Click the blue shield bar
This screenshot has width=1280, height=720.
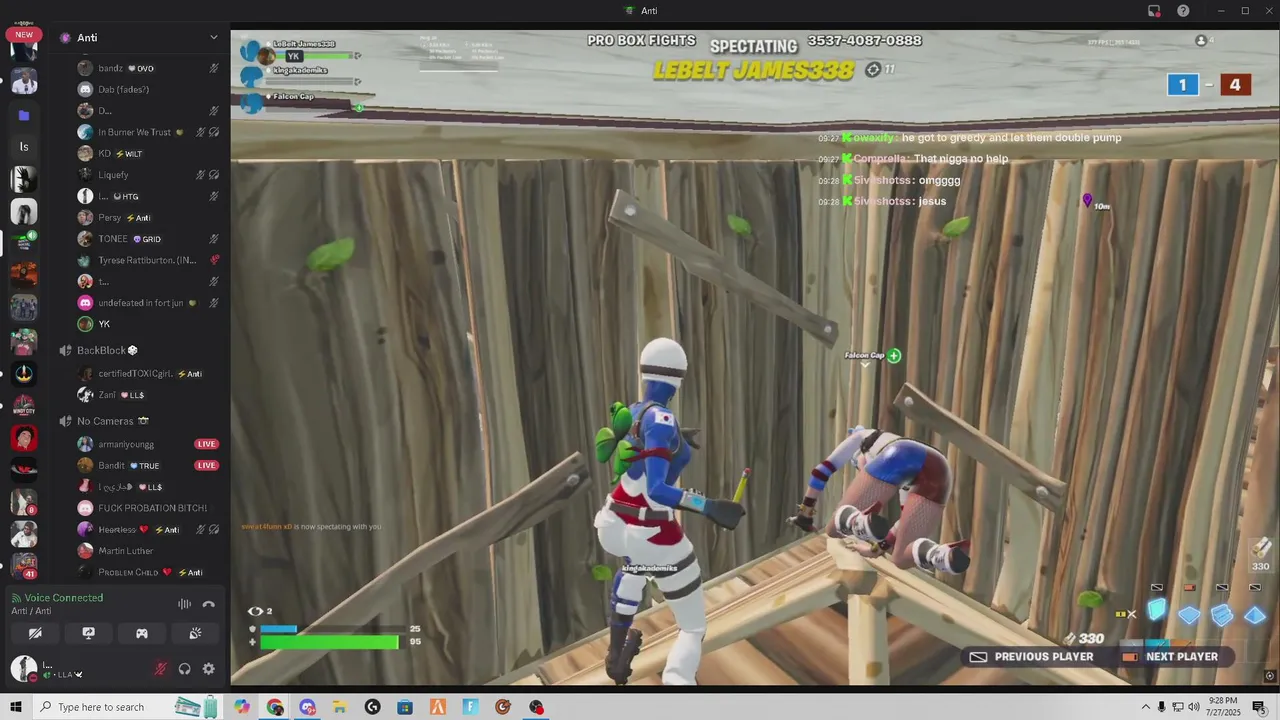pyautogui.click(x=278, y=629)
